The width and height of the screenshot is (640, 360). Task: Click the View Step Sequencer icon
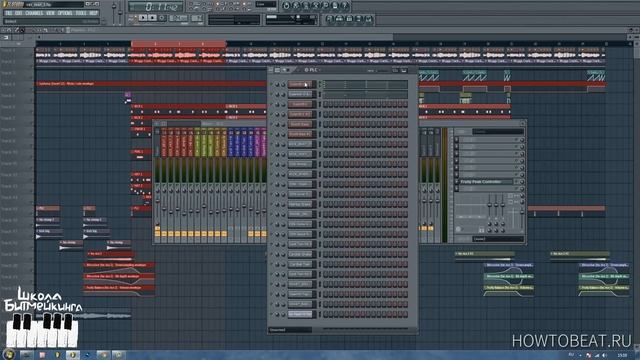pyautogui.click(x=339, y=19)
